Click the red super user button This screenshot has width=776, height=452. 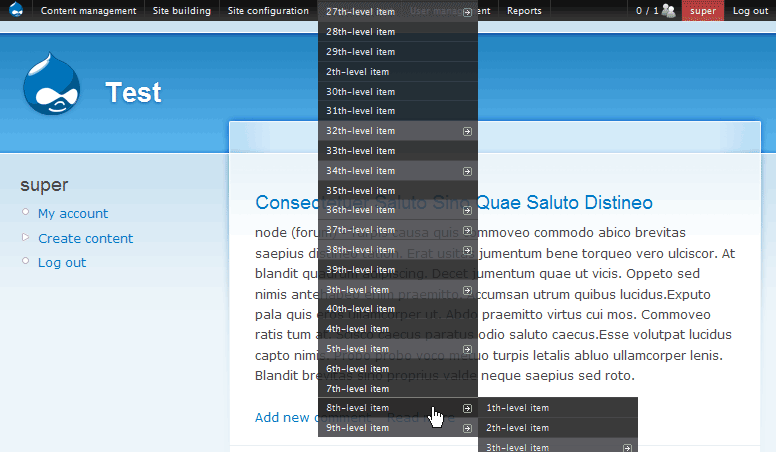pyautogui.click(x=703, y=10)
